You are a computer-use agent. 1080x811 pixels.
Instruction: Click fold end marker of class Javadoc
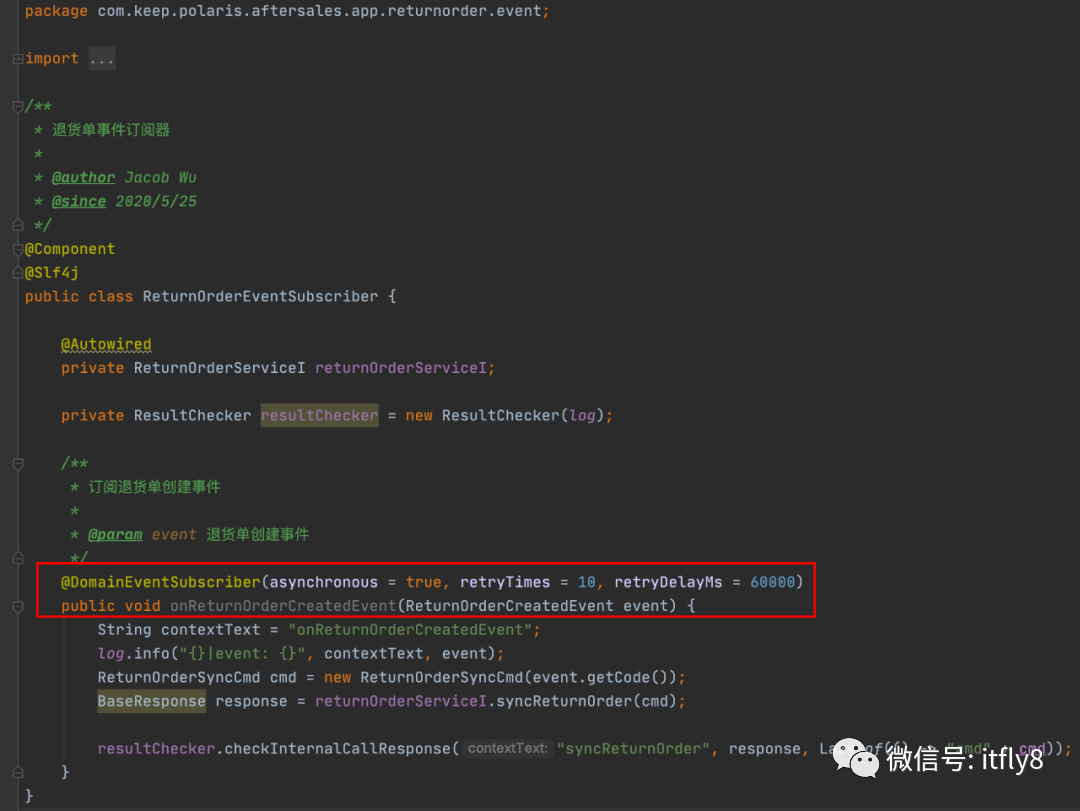(x=18, y=225)
